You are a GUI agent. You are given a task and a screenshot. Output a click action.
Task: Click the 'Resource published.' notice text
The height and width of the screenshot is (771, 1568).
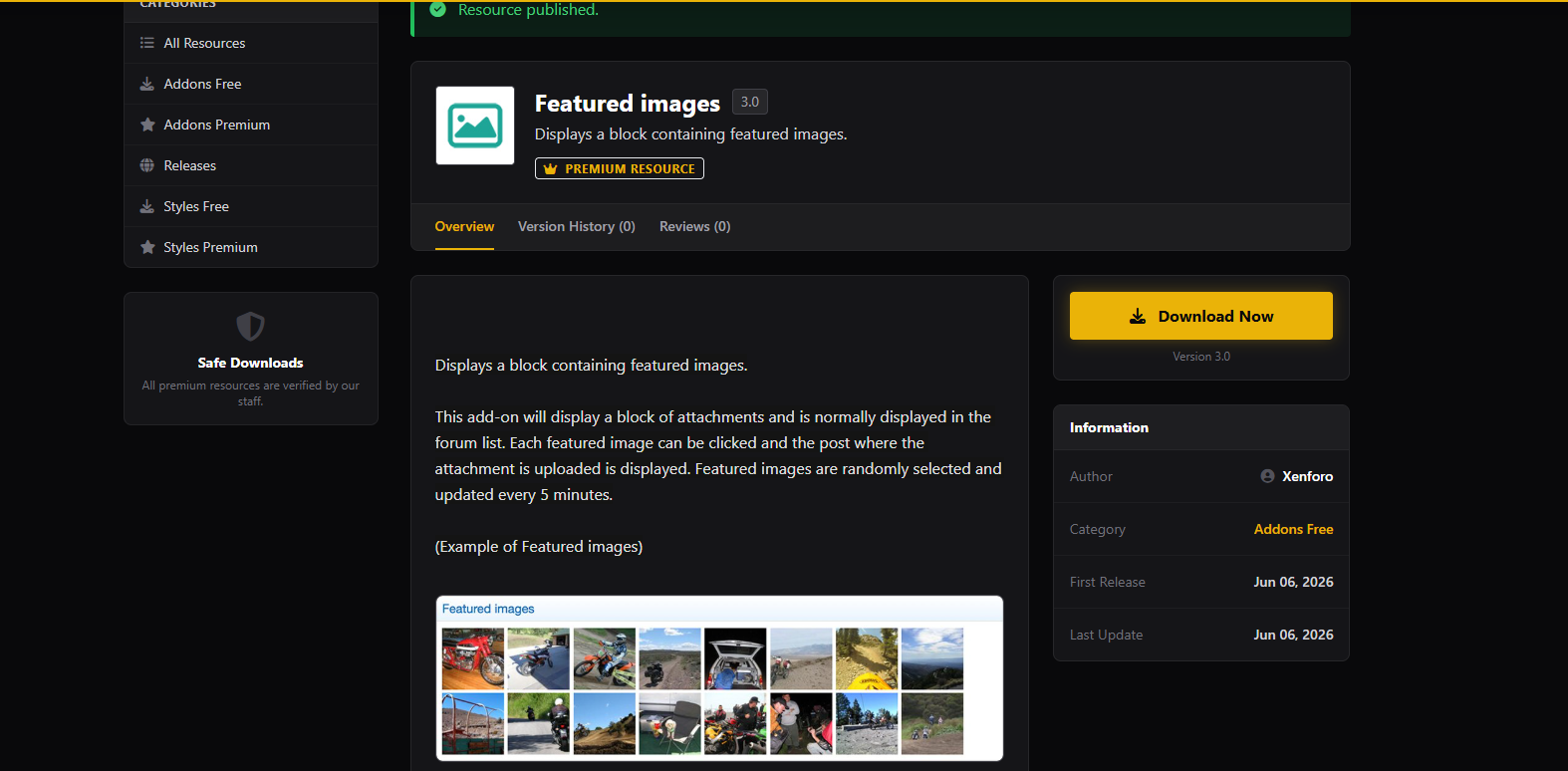click(x=528, y=10)
